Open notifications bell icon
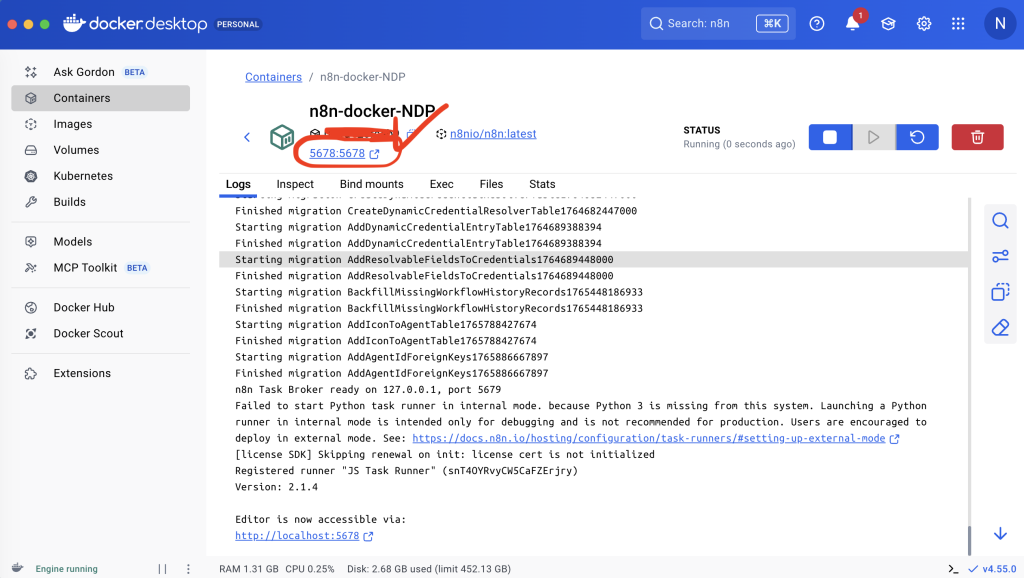Image resolution: width=1024 pixels, height=578 pixels. click(853, 23)
